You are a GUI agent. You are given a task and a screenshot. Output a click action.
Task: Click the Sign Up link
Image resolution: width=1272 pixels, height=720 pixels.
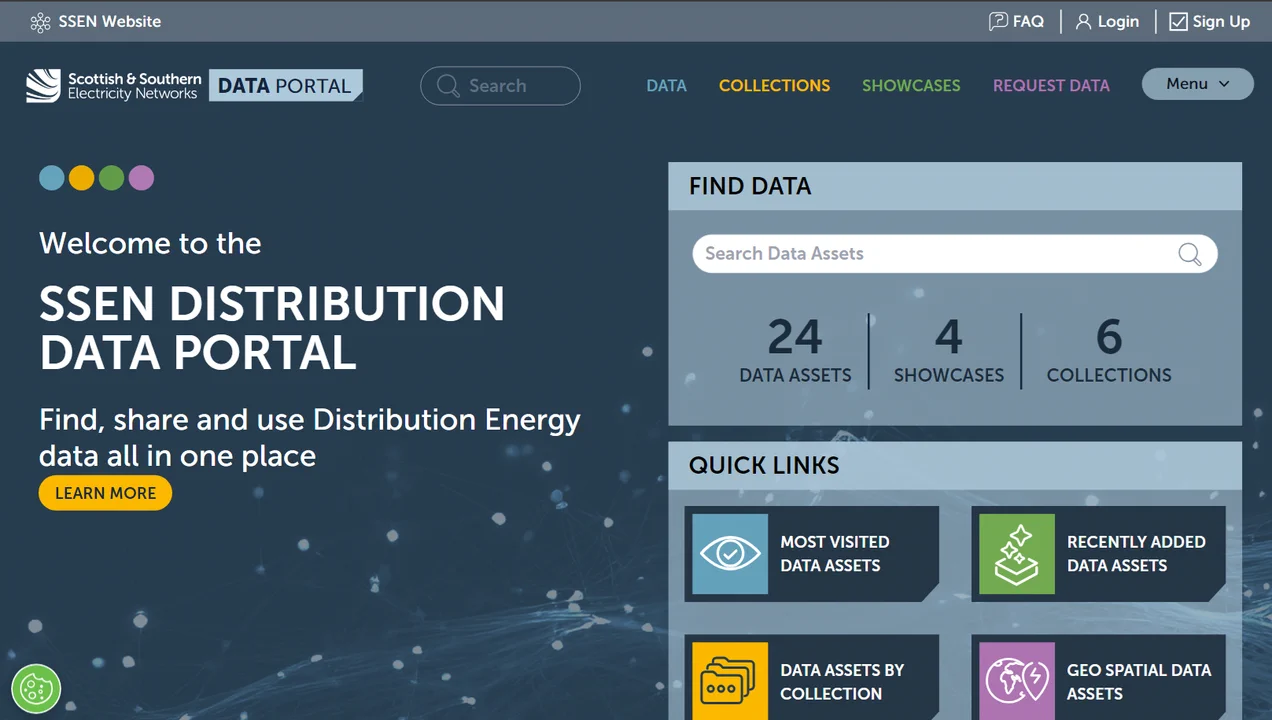(1210, 22)
